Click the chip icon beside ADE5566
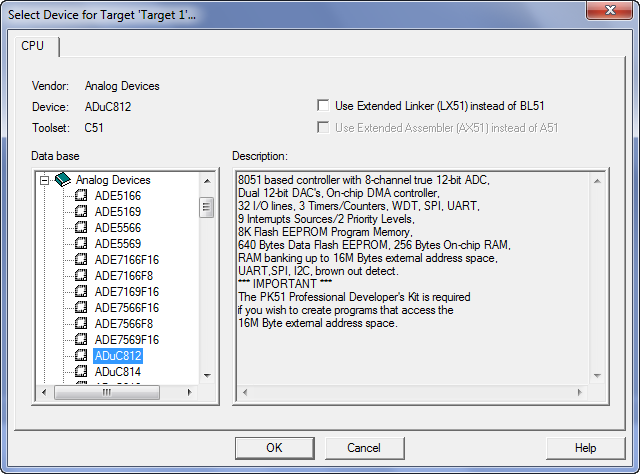The image size is (640, 474). point(81,227)
